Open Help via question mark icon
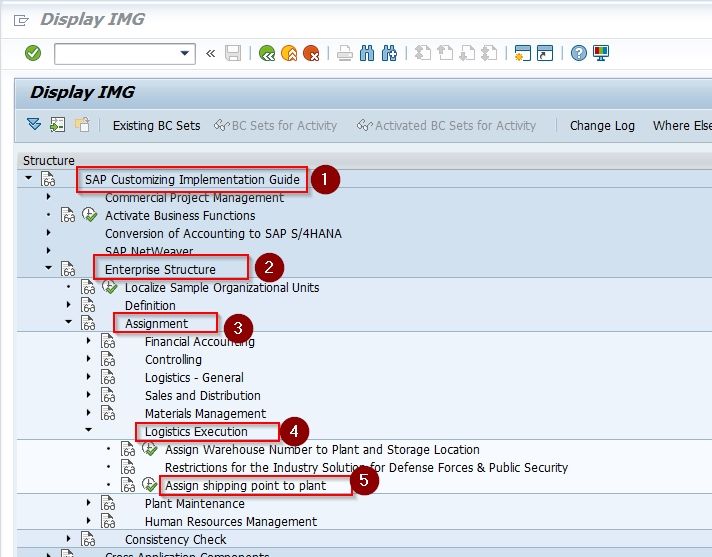 [x=578, y=54]
